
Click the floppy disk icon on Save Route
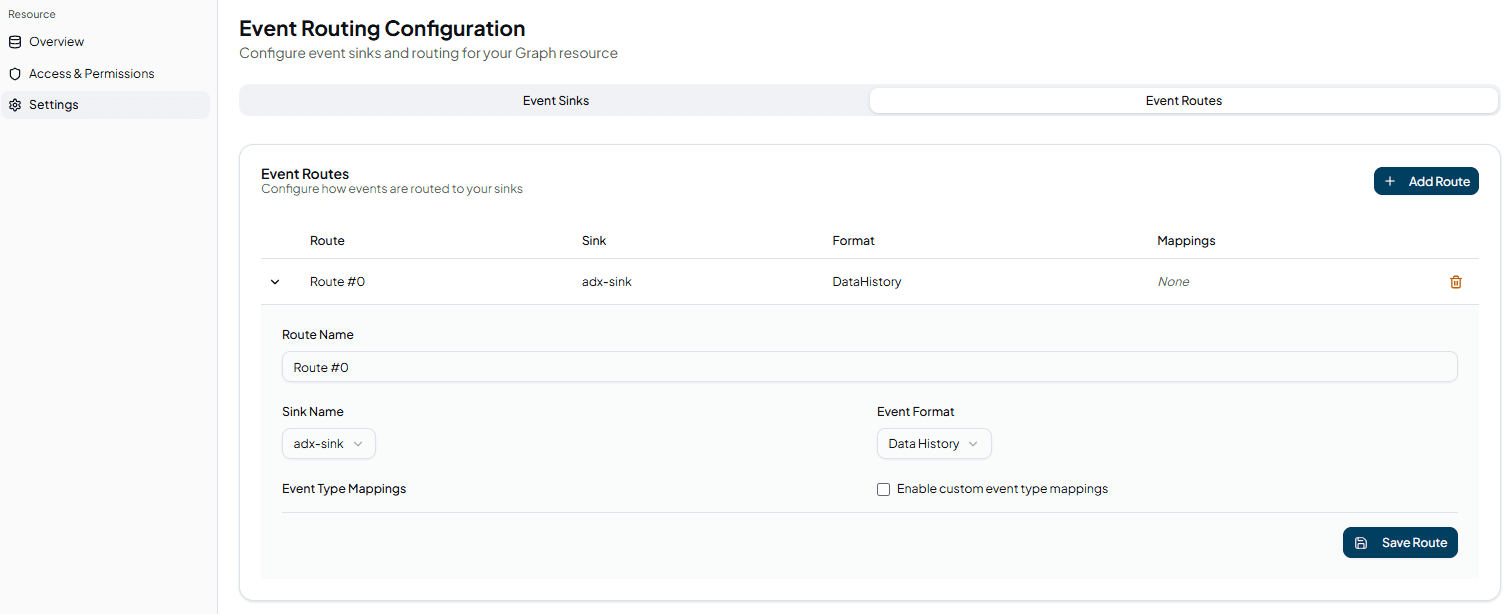pyautogui.click(x=1361, y=543)
